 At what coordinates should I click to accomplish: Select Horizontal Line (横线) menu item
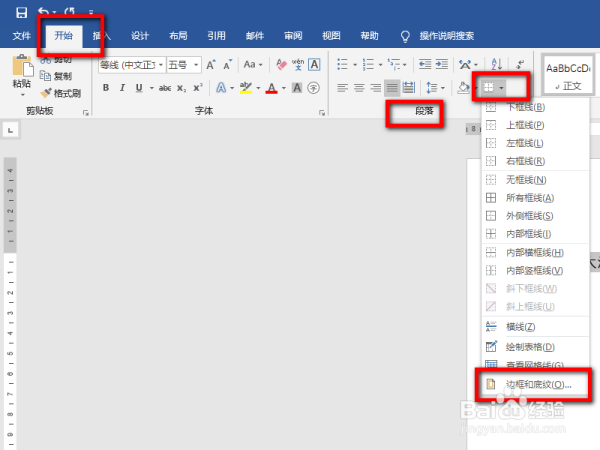tap(535, 327)
